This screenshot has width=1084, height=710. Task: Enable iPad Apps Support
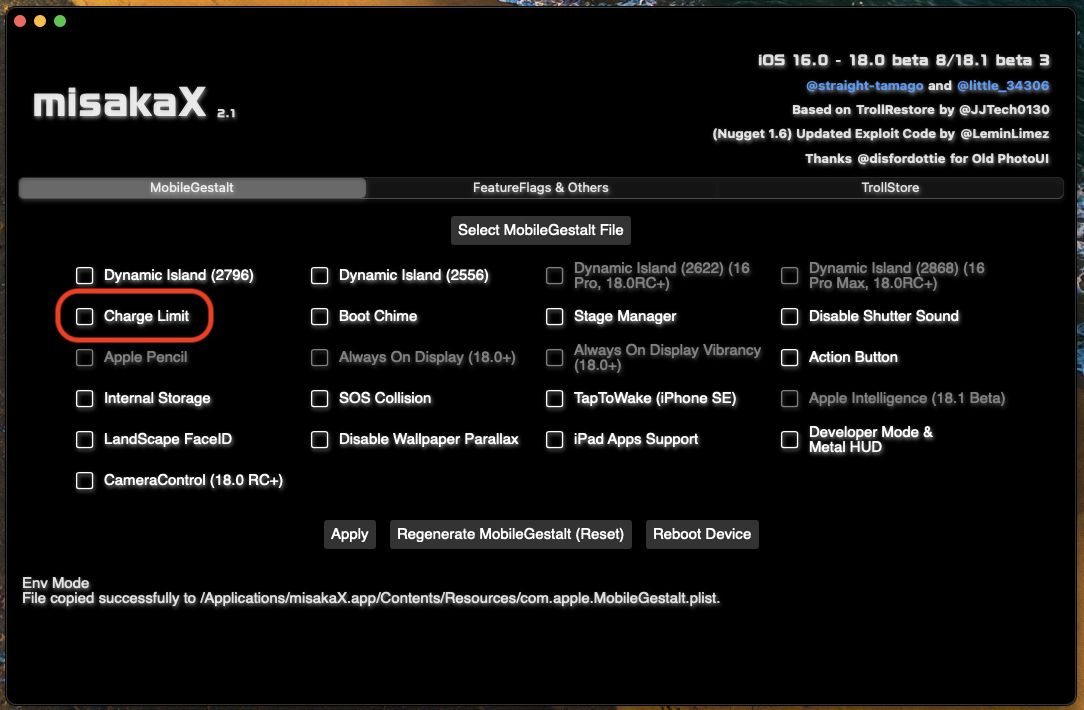(554, 439)
